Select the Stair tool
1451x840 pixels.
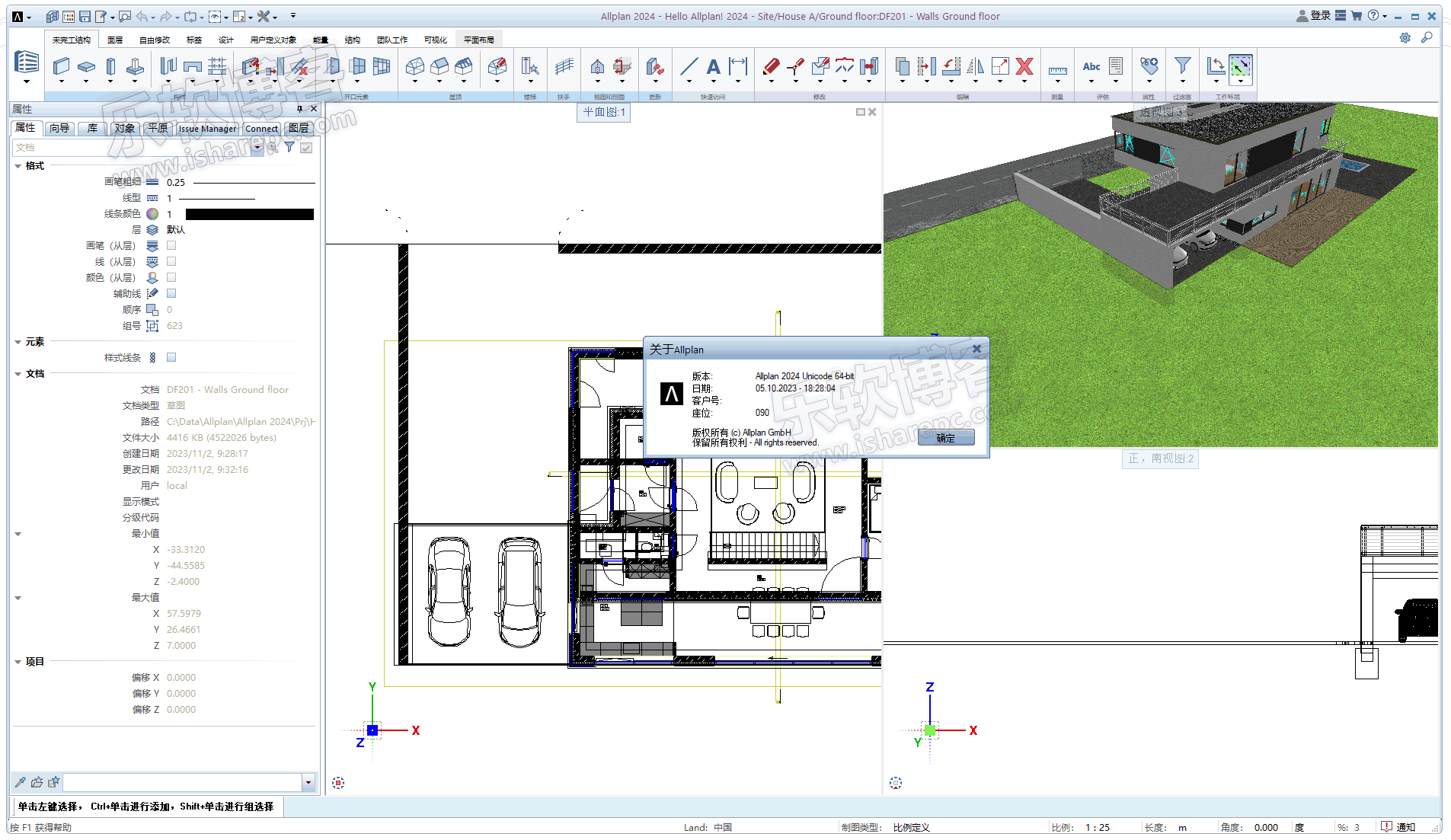[x=530, y=67]
